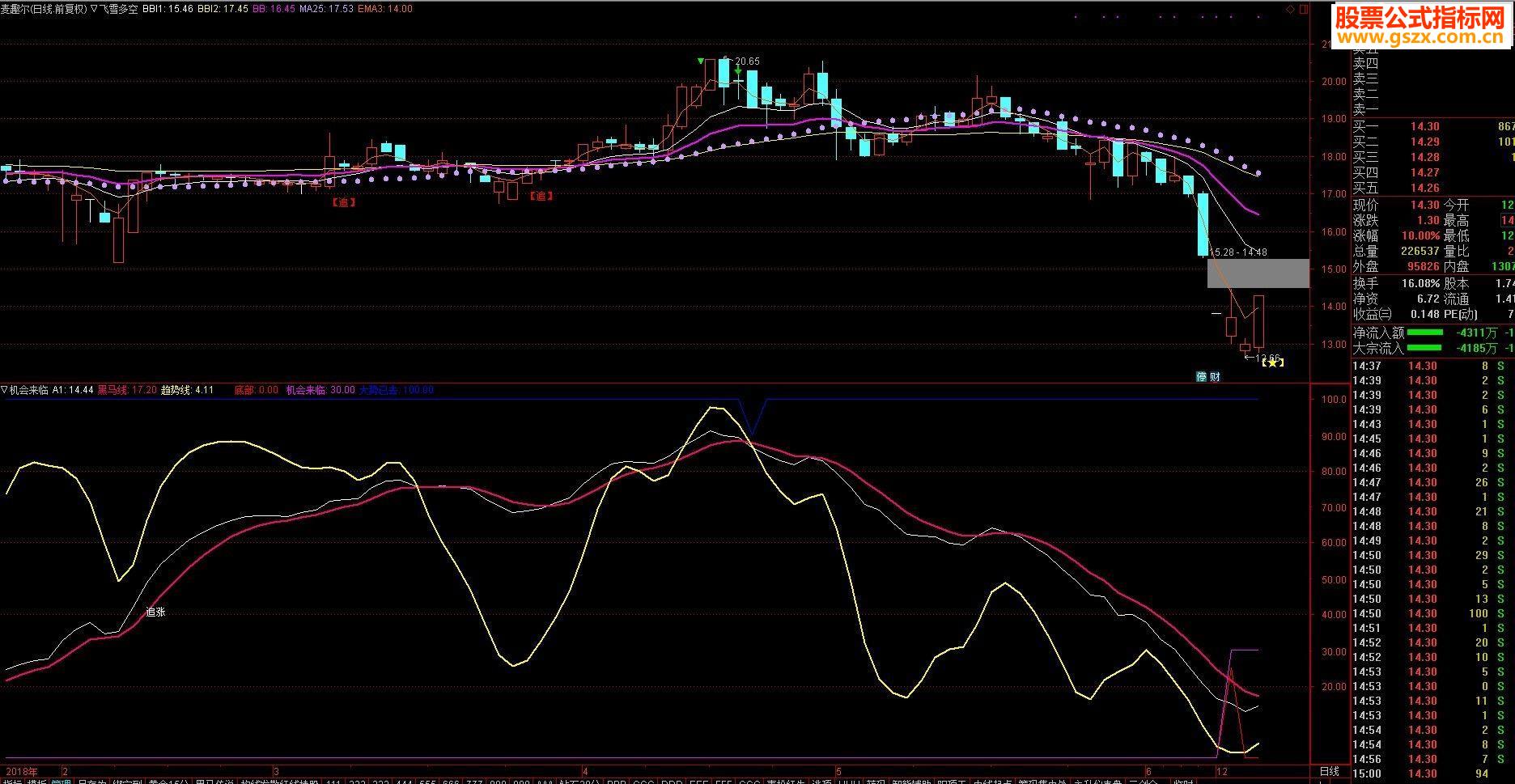Click the 财 event badge under the chart
The width and height of the screenshot is (1515, 784).
point(1215,376)
